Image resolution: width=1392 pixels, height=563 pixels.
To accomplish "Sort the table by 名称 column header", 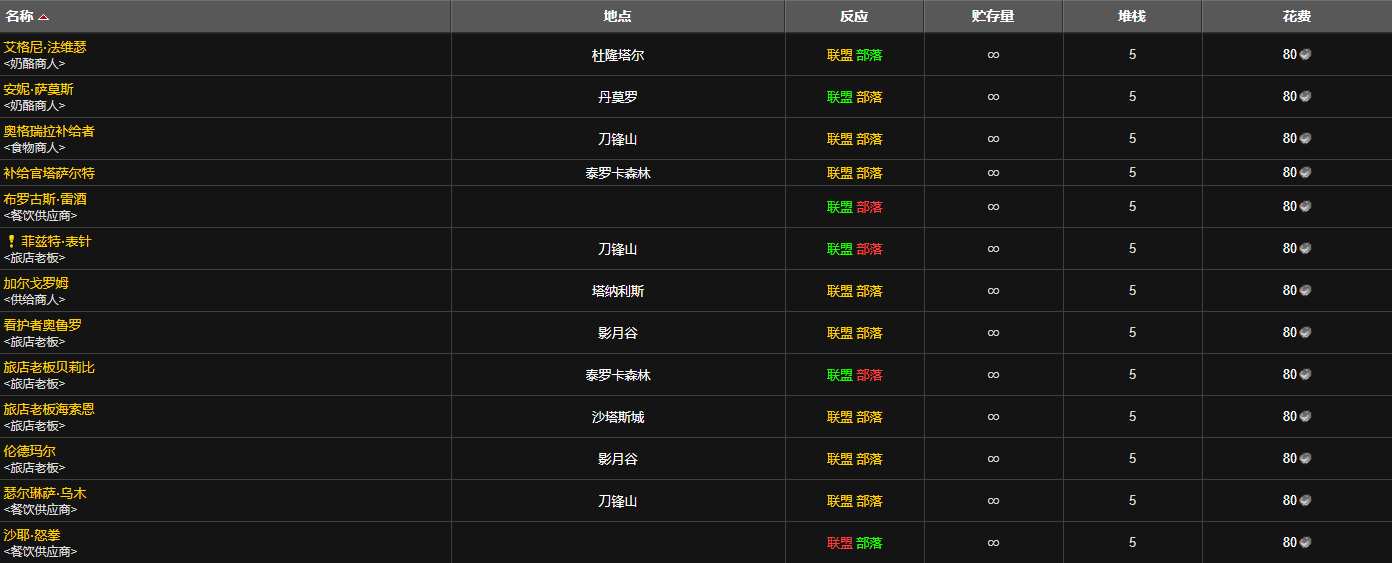I will pos(225,16).
